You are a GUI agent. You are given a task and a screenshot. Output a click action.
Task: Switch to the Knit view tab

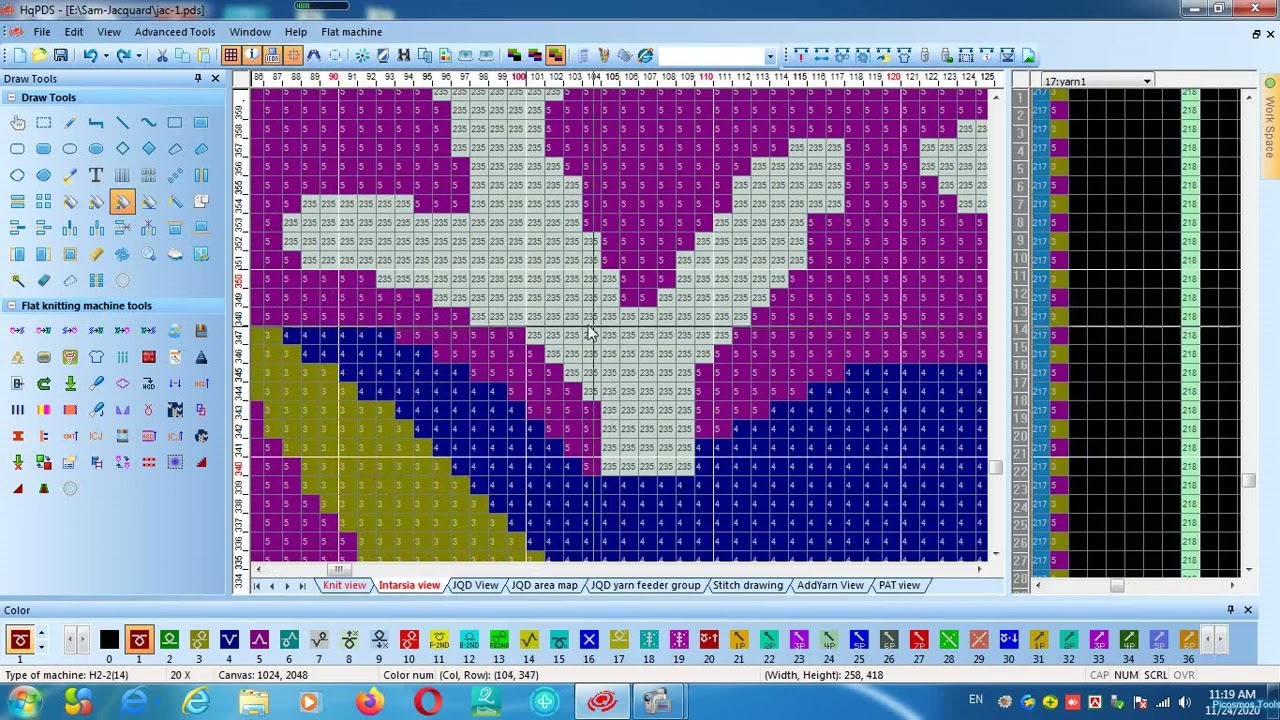[x=344, y=585]
